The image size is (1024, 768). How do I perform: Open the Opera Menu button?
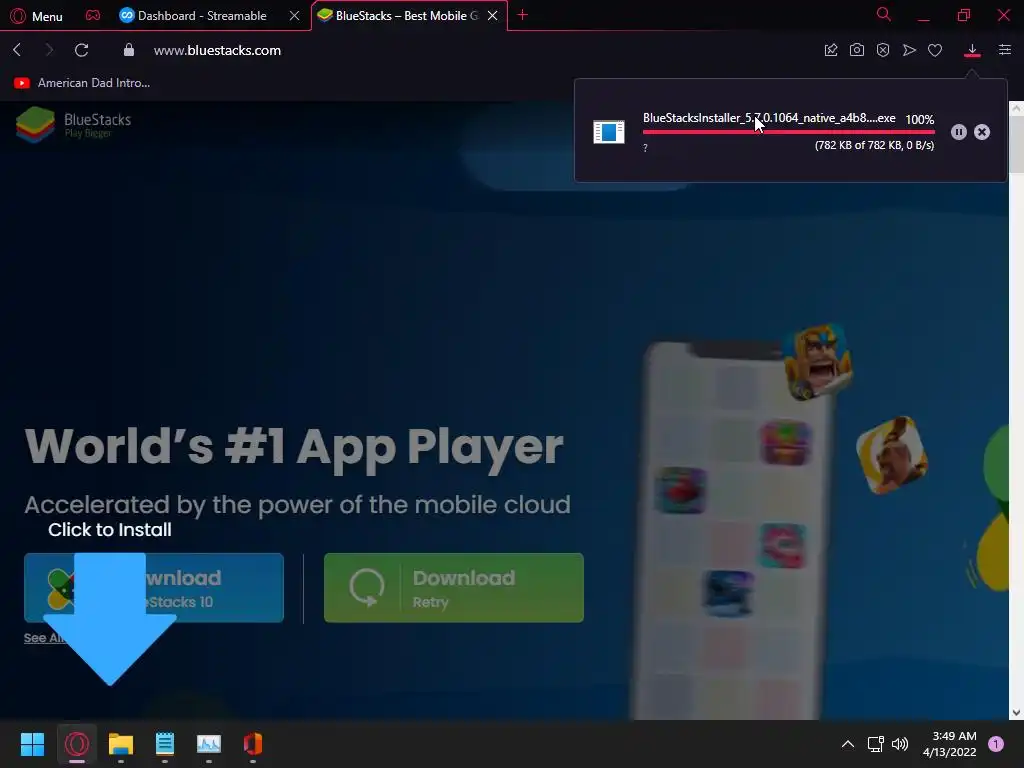point(37,16)
